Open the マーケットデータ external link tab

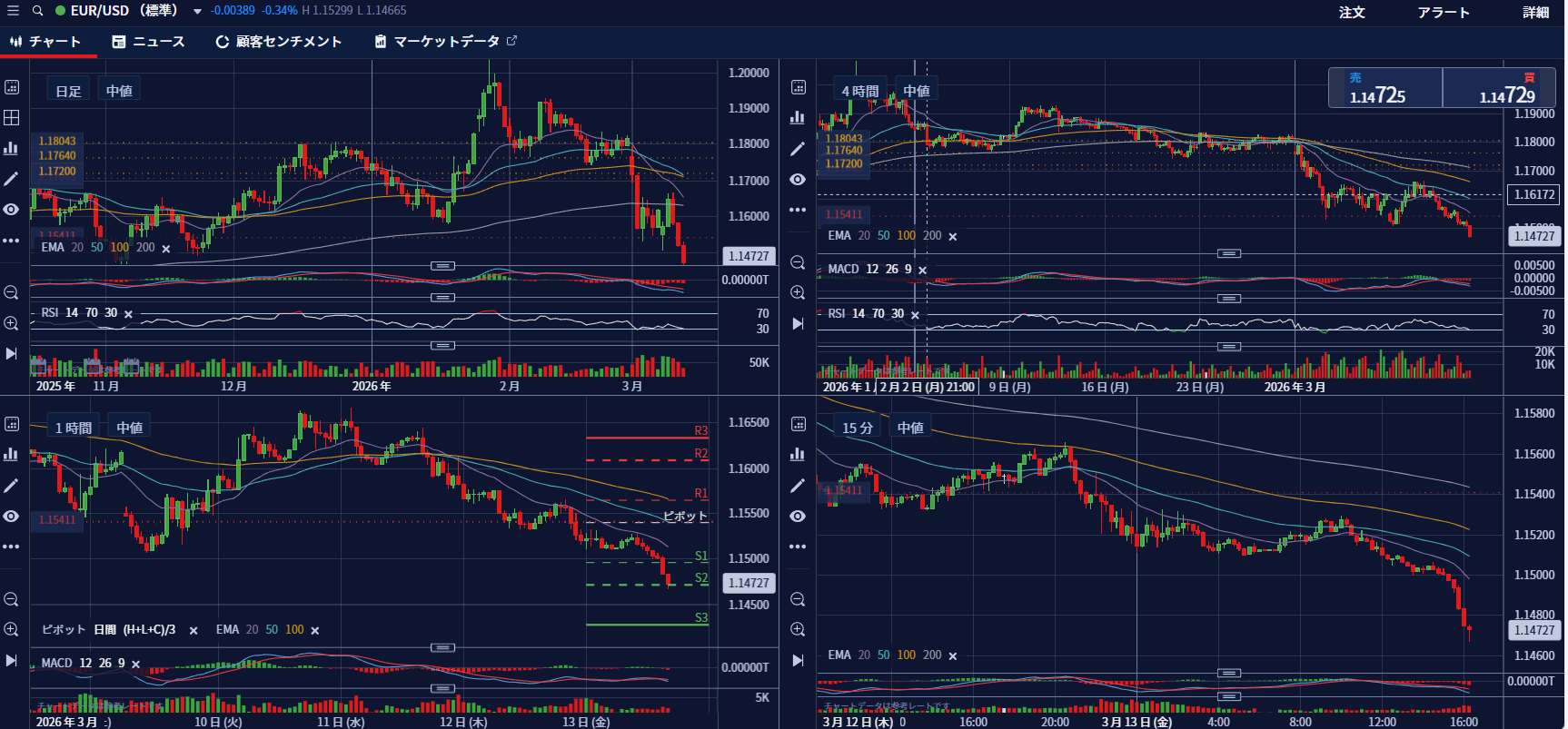pyautogui.click(x=446, y=42)
